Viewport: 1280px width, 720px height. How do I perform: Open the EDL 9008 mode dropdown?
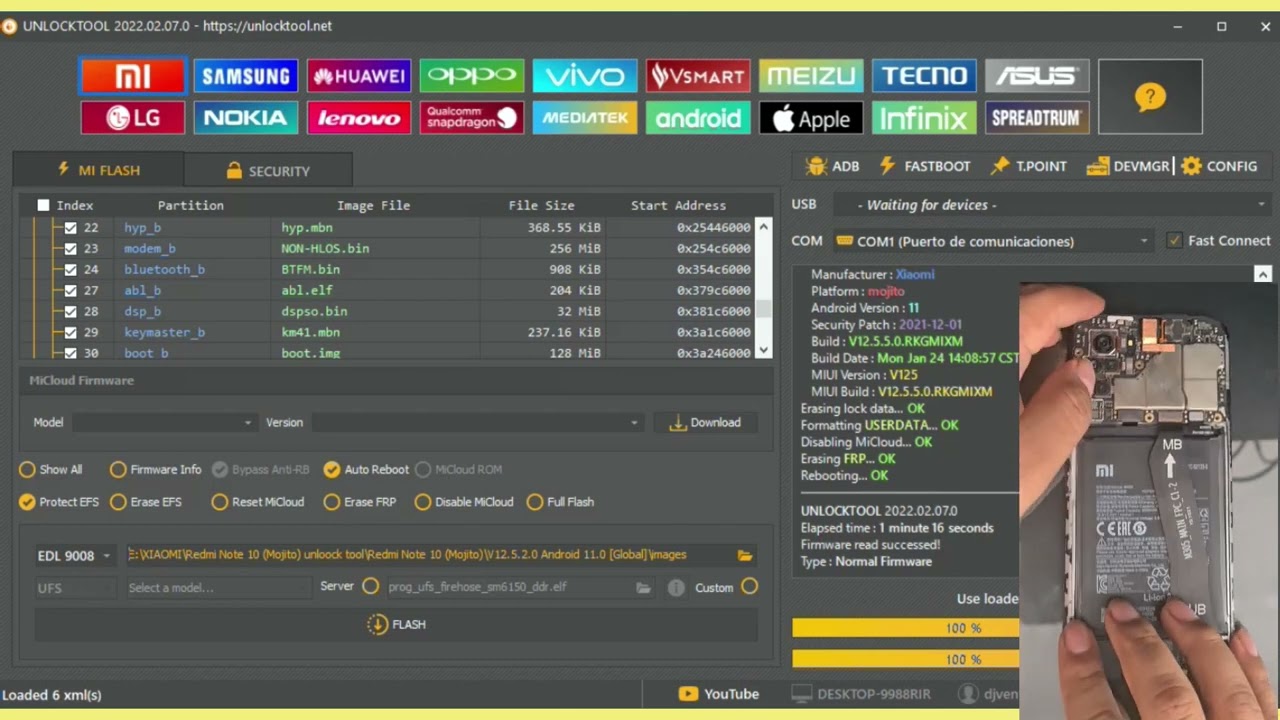point(75,556)
